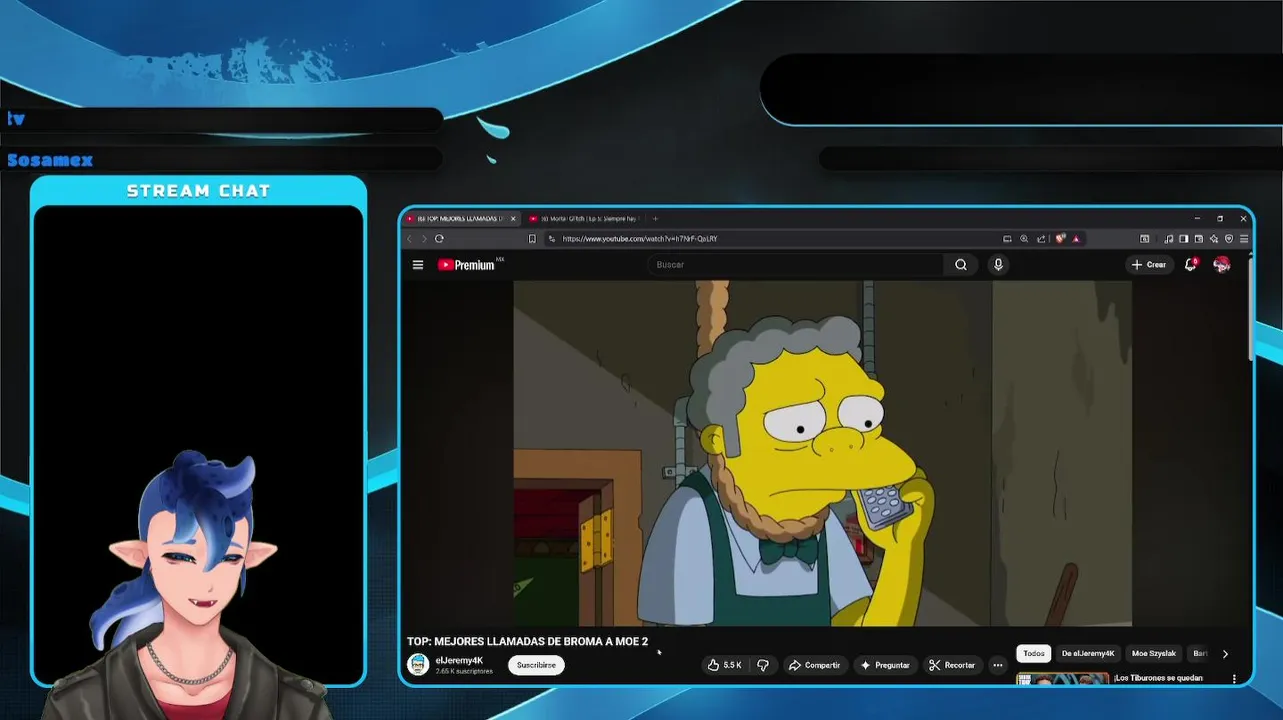Subscribe with the Suscribirse button
Screen dimensions: 1283x720
click(x=536, y=665)
